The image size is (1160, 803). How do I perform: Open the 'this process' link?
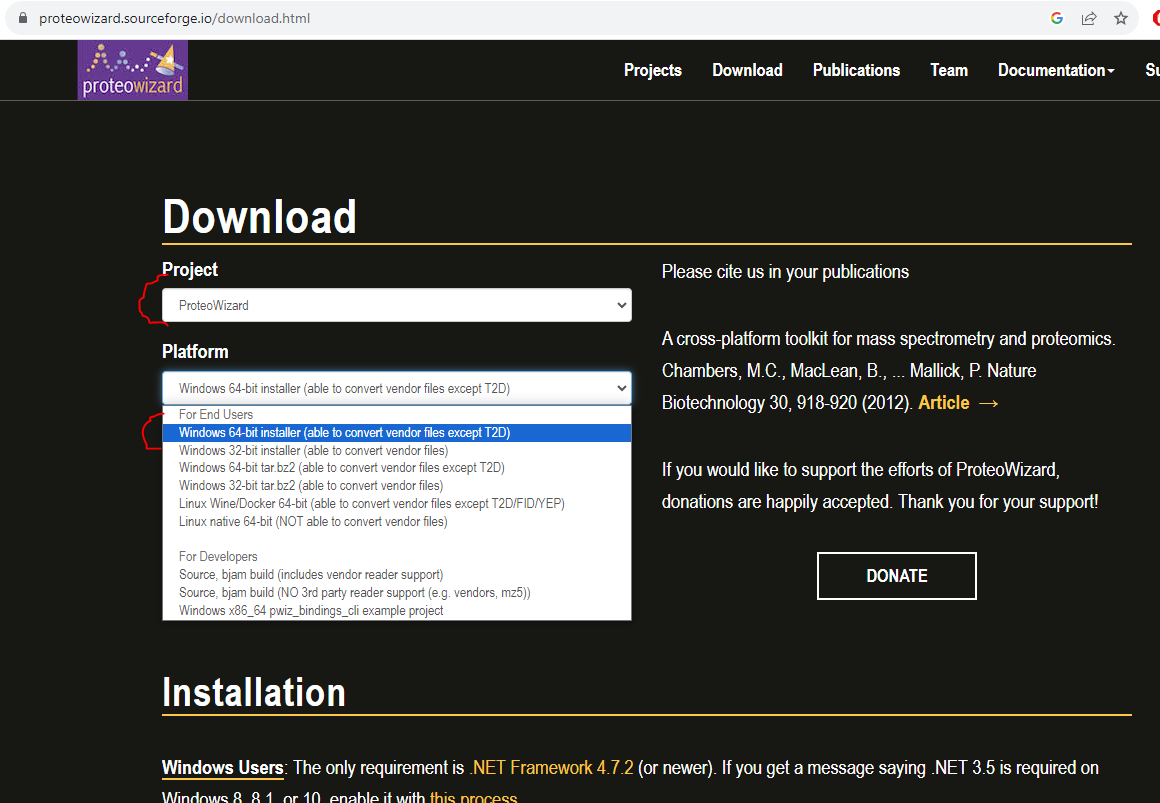(x=473, y=797)
